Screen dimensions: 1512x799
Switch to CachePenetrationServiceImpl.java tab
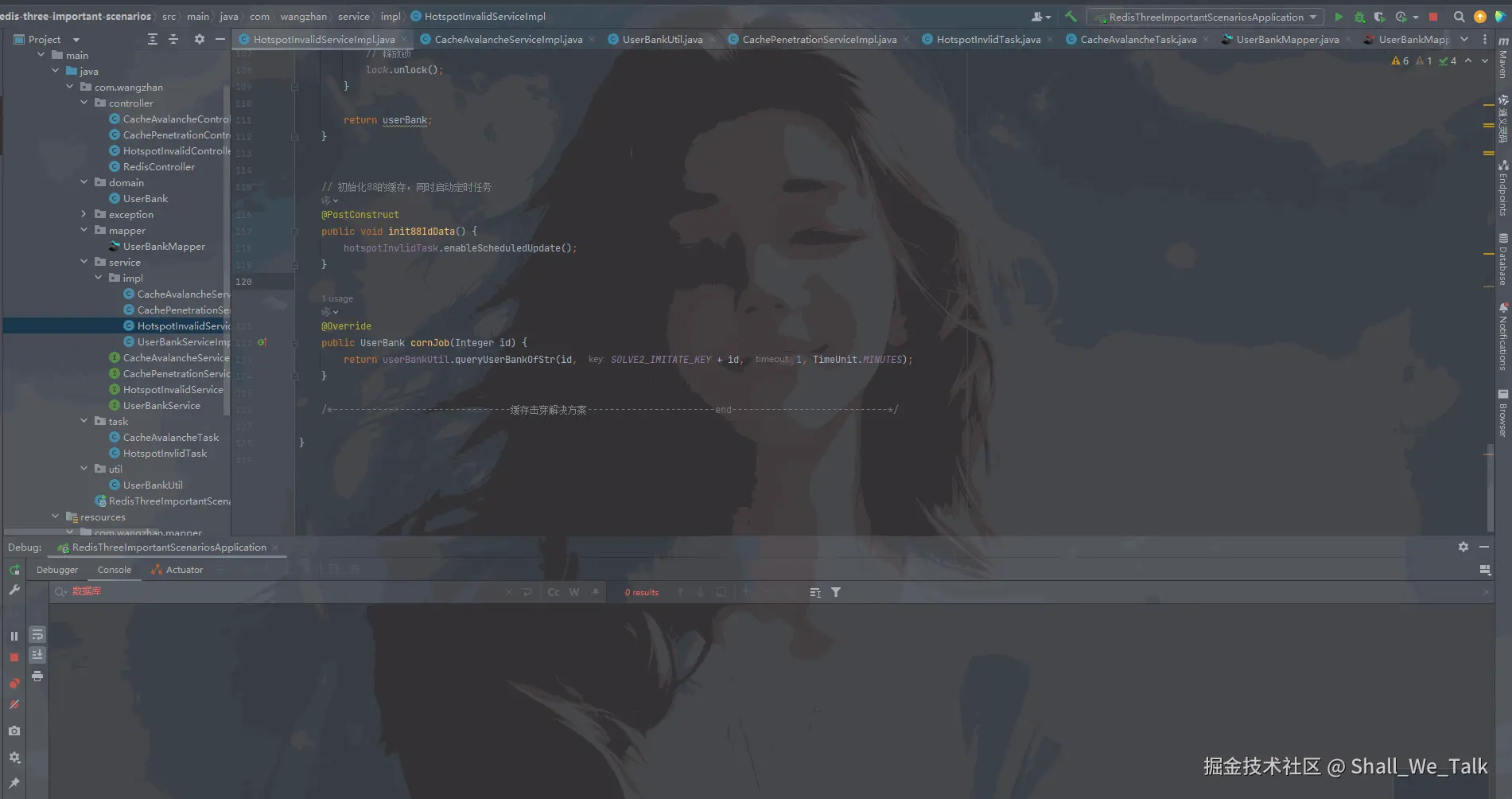[x=819, y=39]
